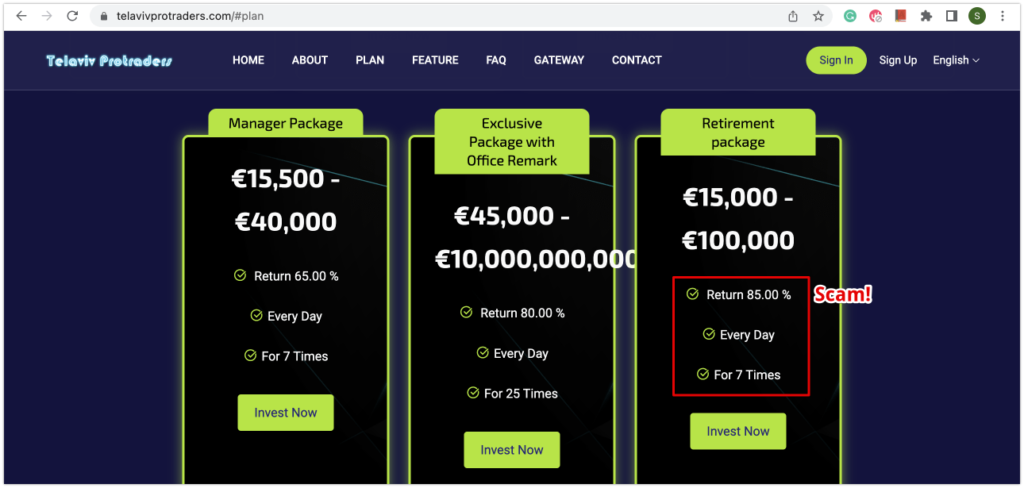Viewport: 1024px width, 488px height.
Task: Expand the English language dropdown
Action: coord(956,60)
